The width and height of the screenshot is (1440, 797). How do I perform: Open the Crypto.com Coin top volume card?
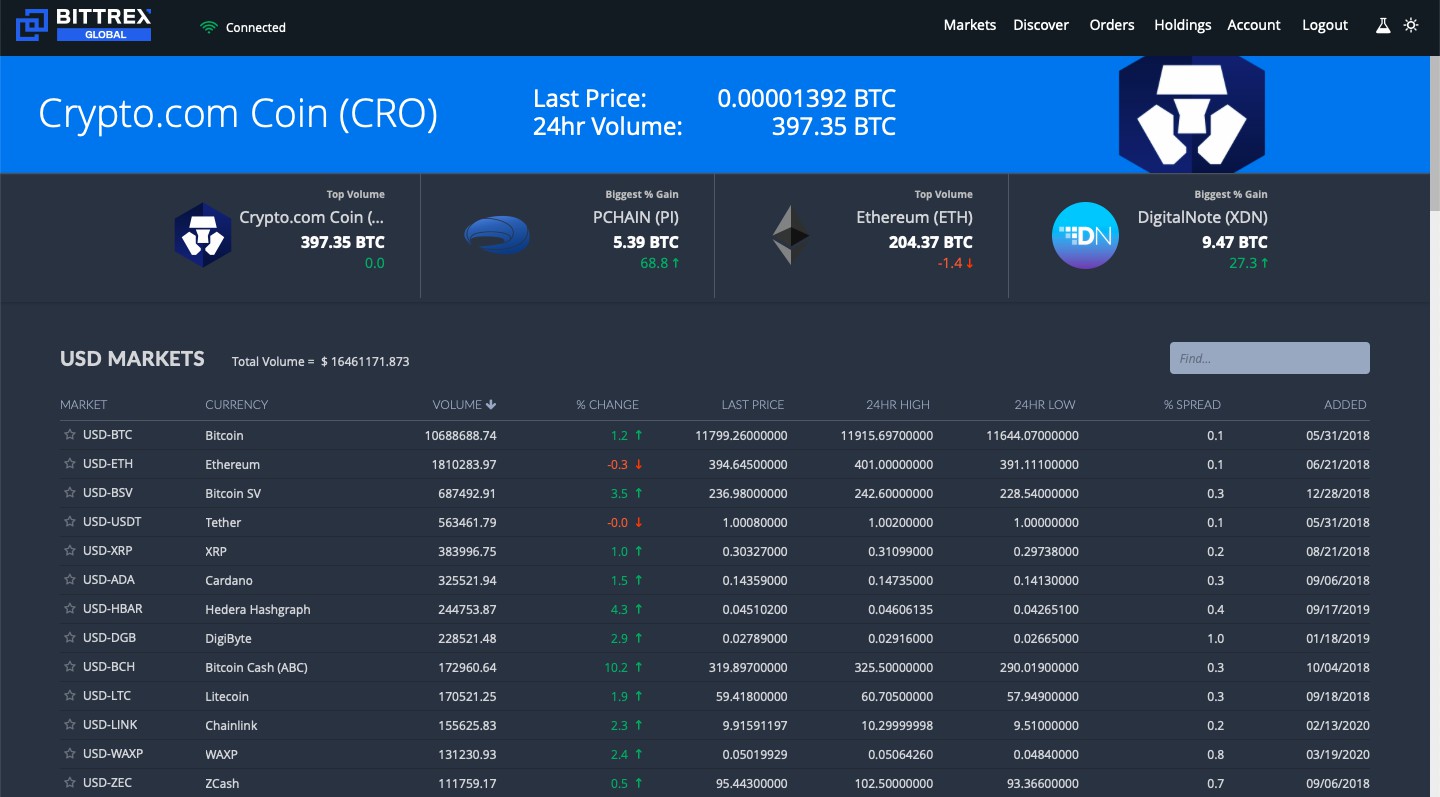click(x=279, y=235)
